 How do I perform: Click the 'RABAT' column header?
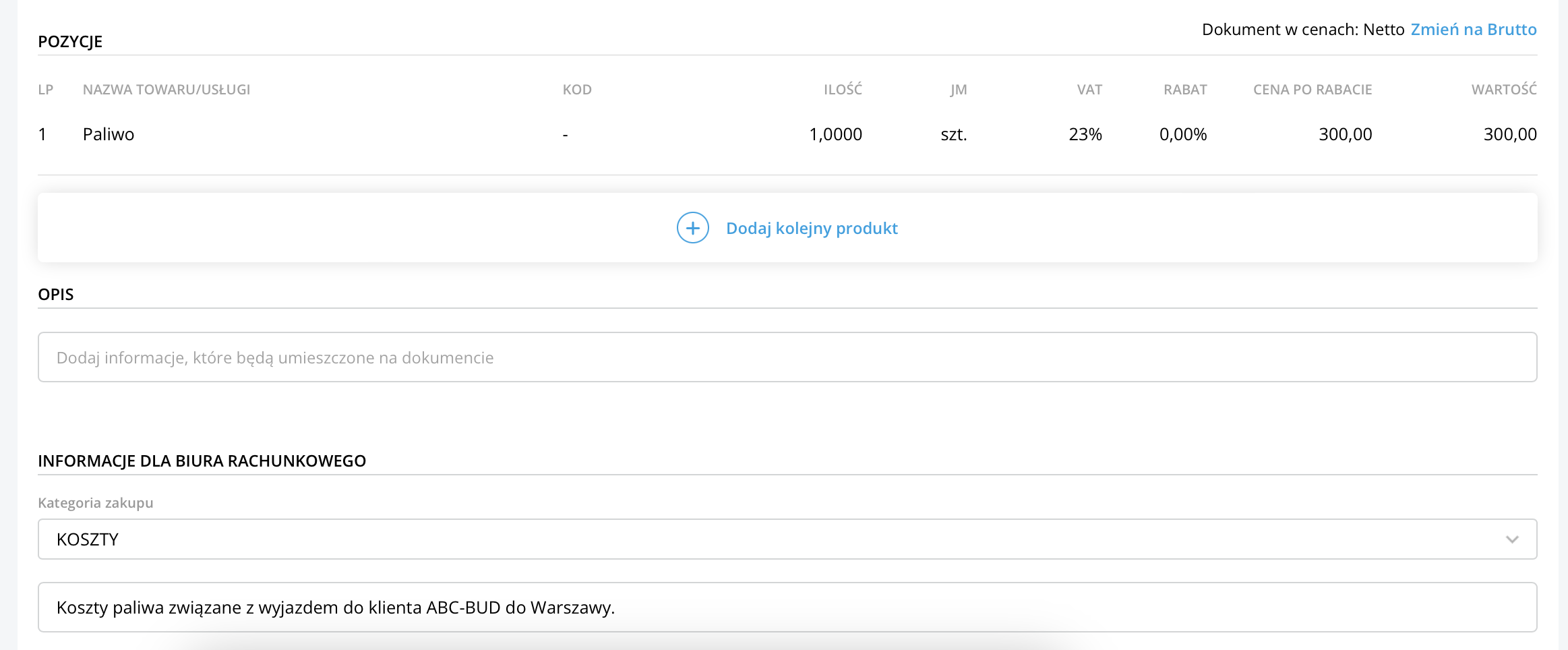[1184, 90]
